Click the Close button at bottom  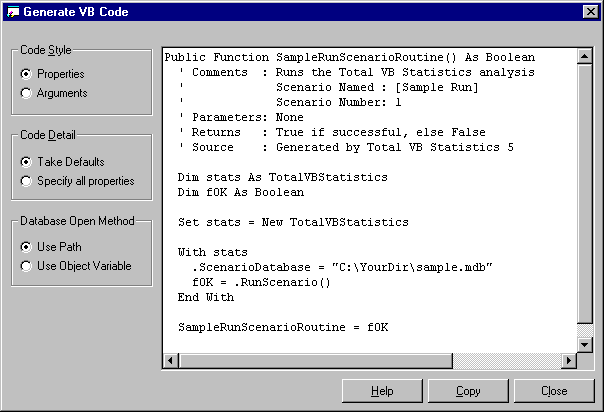554,391
